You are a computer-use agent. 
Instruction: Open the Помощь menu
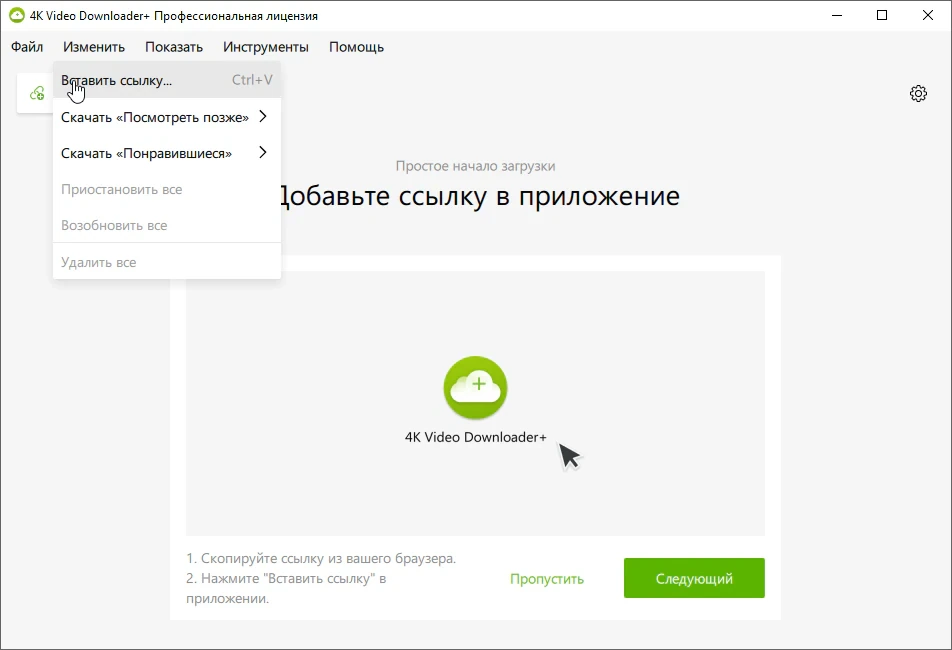tap(356, 47)
